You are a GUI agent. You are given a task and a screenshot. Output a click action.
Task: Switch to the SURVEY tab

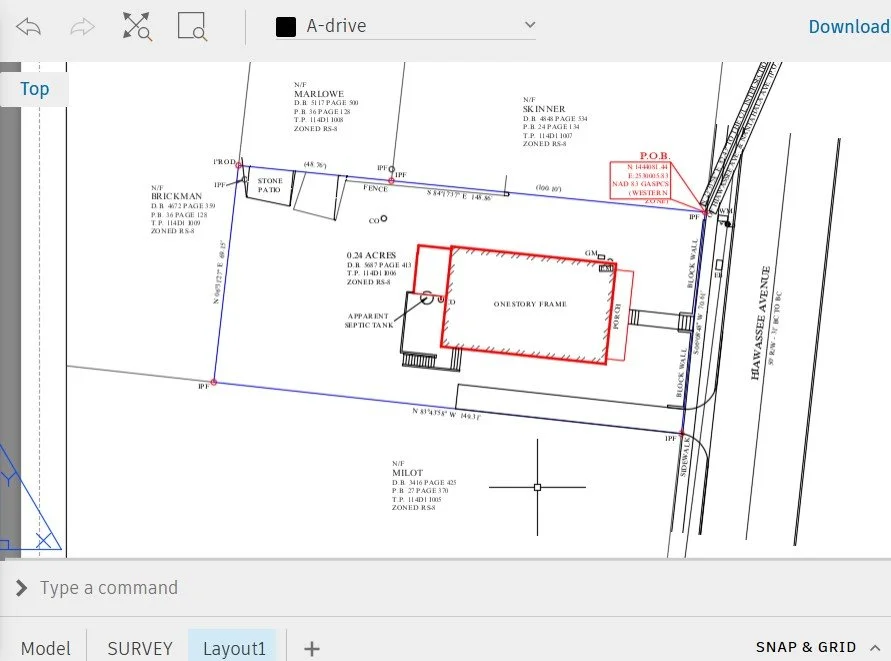(x=139, y=648)
